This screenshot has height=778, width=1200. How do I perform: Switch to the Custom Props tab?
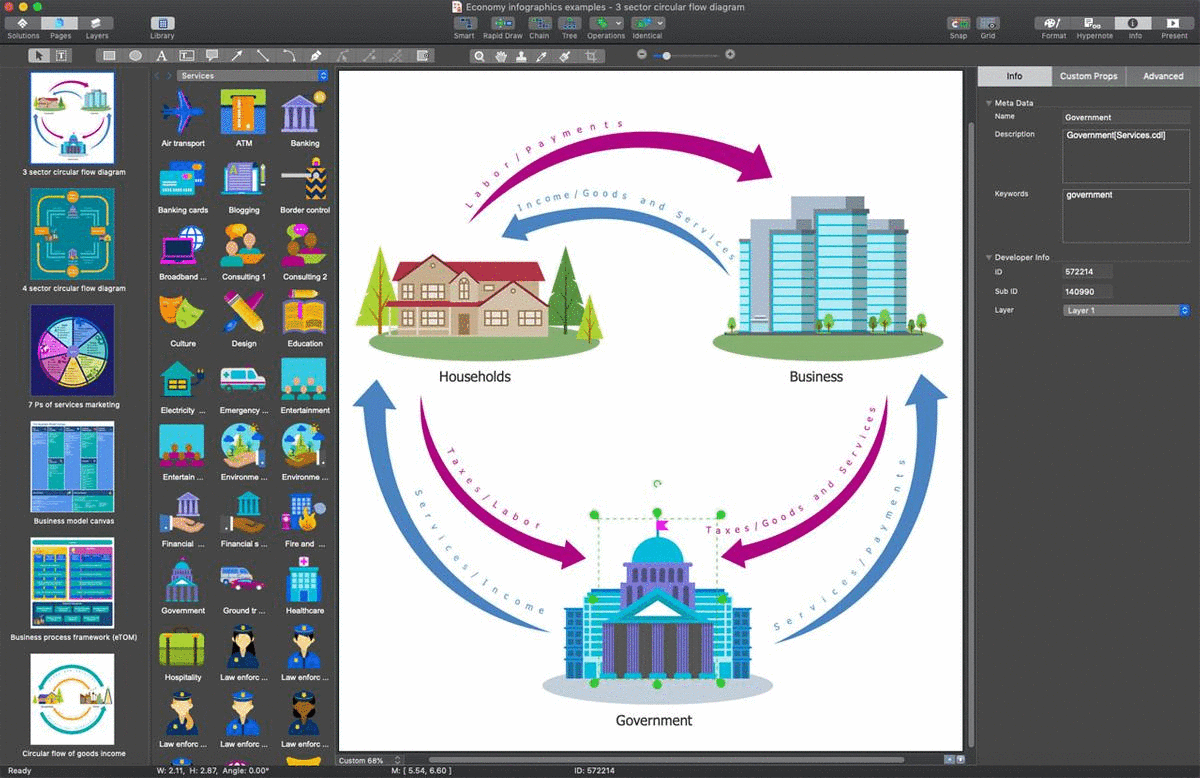(1088, 76)
